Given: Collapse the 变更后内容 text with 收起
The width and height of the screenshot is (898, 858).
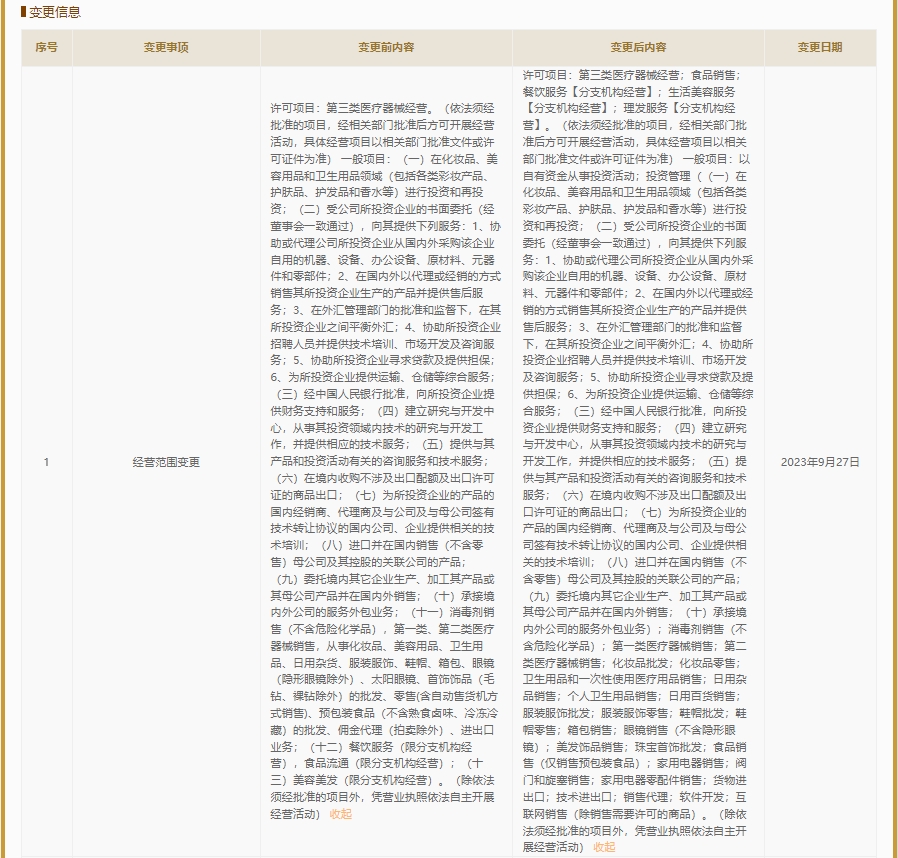Looking at the screenshot, I should [x=604, y=847].
